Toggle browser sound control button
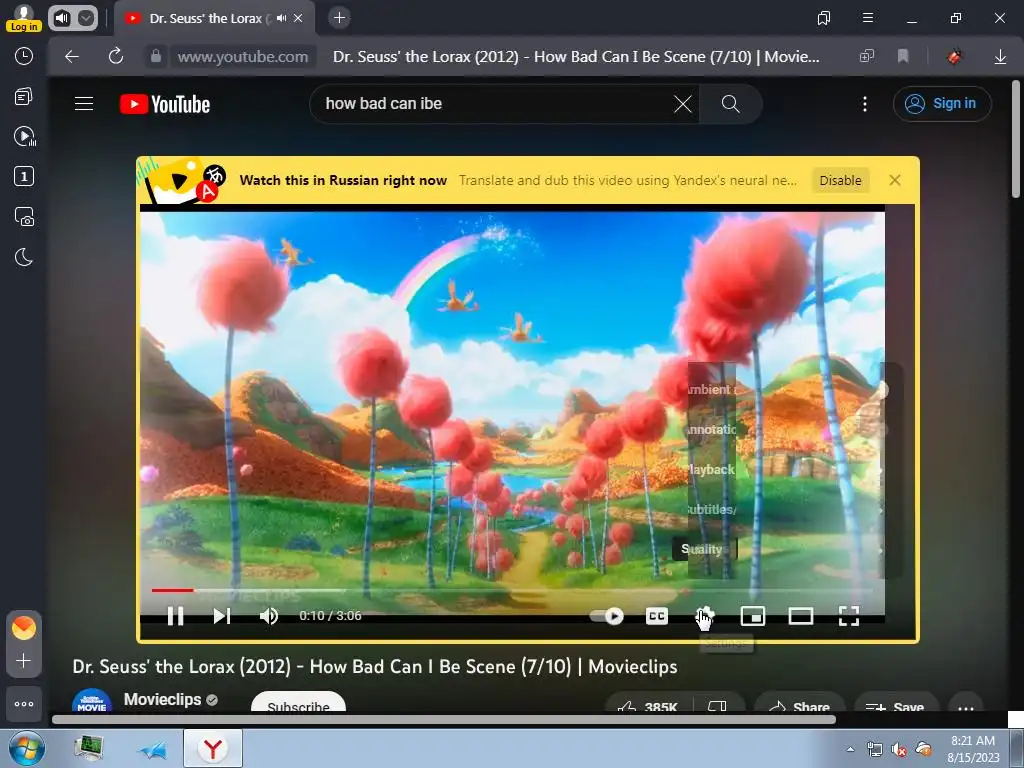 pos(61,18)
